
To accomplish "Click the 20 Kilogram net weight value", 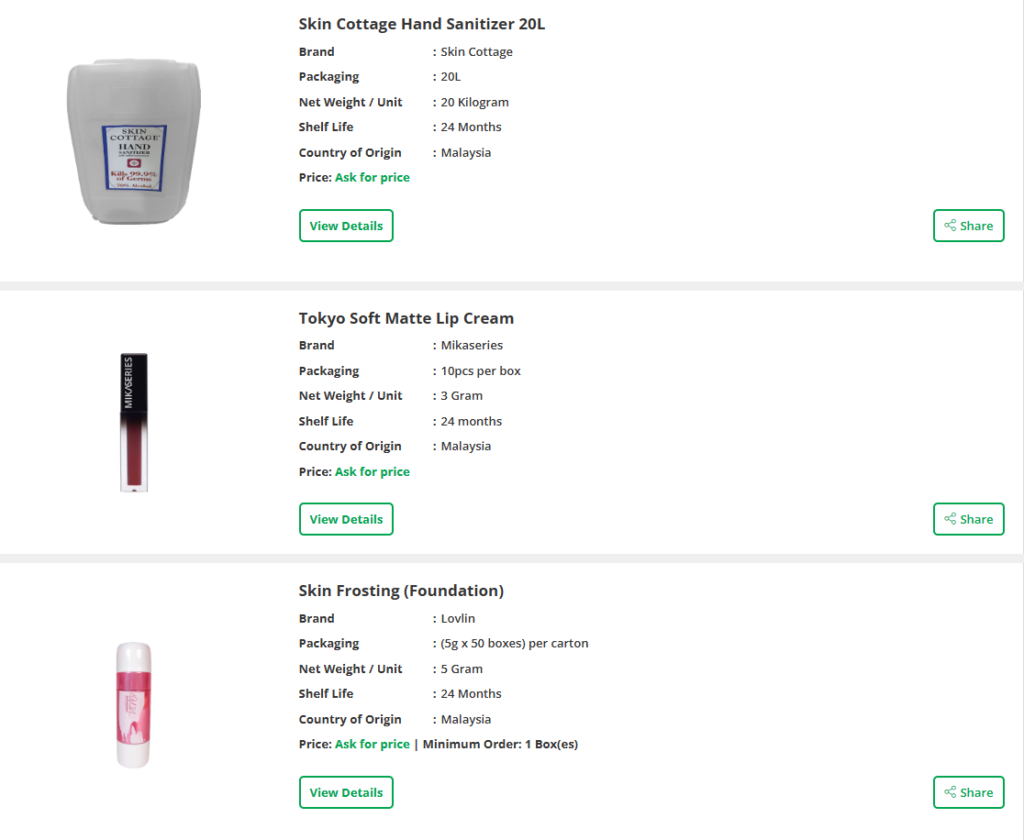I will tap(475, 102).
